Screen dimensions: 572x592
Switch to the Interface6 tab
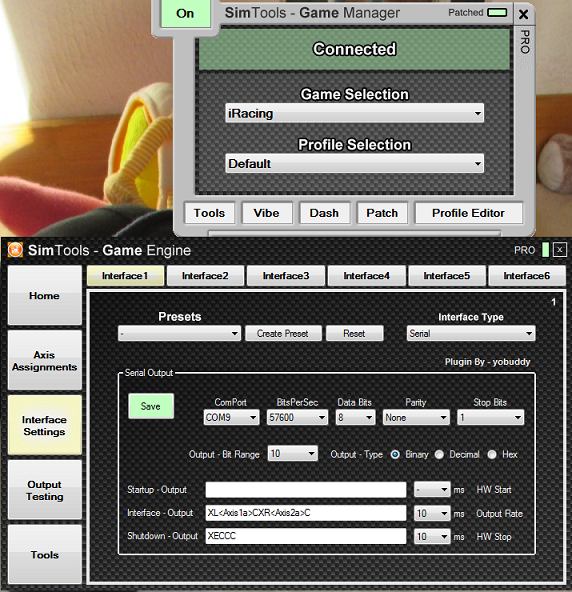527,276
